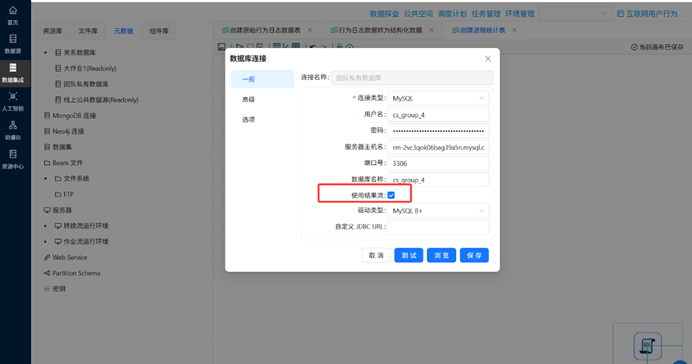The image size is (692, 364).
Task: Click the 当前画布已保存 status icon
Action: 634,47
